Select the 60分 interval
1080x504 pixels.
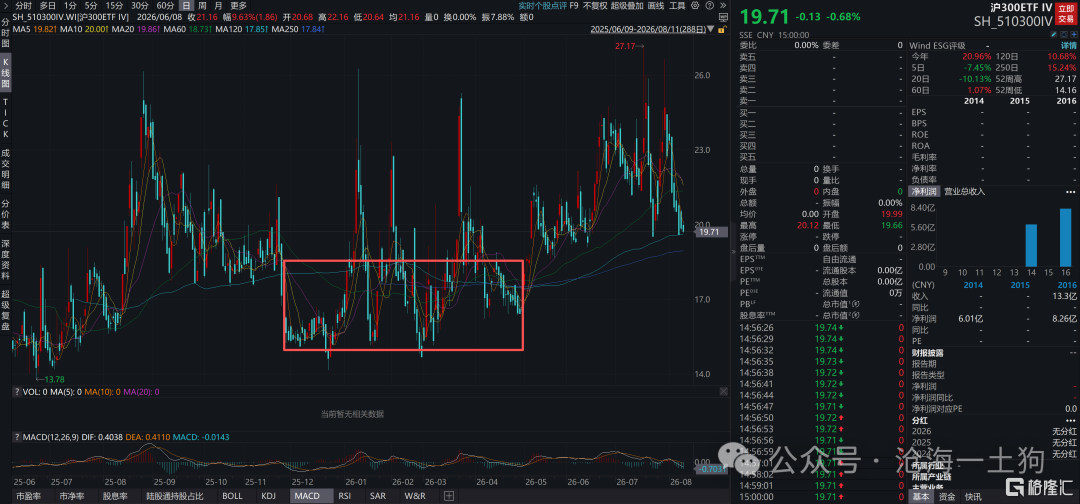(x=165, y=5)
